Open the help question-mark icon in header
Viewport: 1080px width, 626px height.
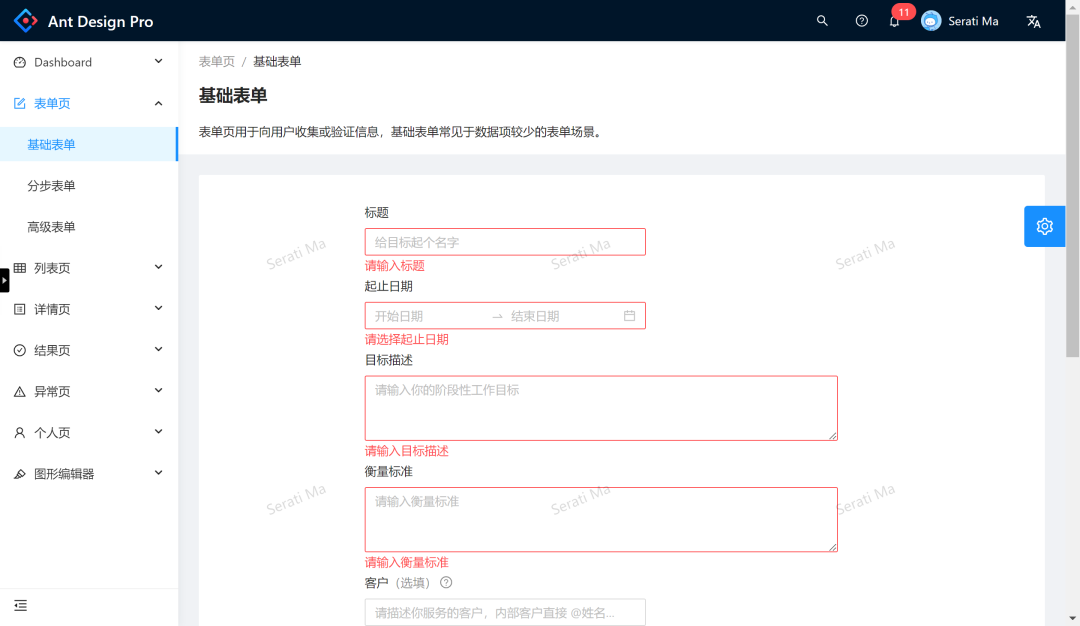[862, 21]
